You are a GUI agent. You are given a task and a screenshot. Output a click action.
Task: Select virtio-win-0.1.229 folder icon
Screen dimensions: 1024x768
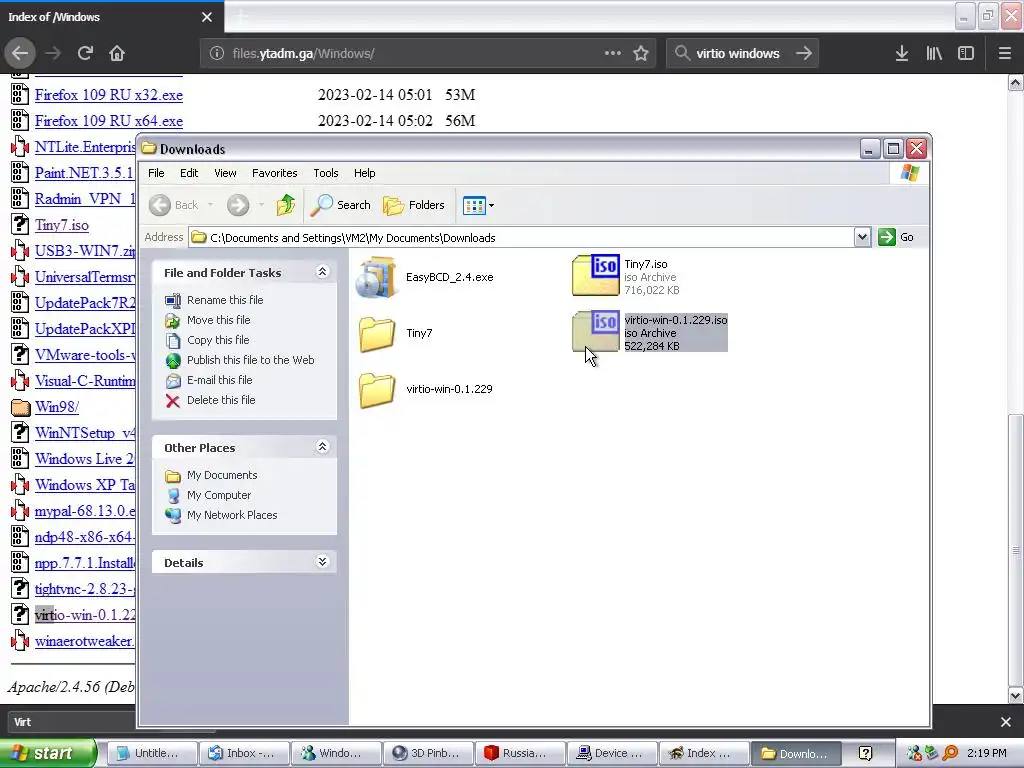pos(377,390)
